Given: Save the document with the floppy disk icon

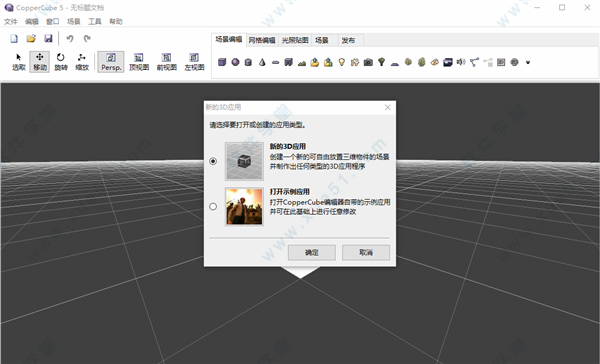Looking at the screenshot, I should (48, 38).
